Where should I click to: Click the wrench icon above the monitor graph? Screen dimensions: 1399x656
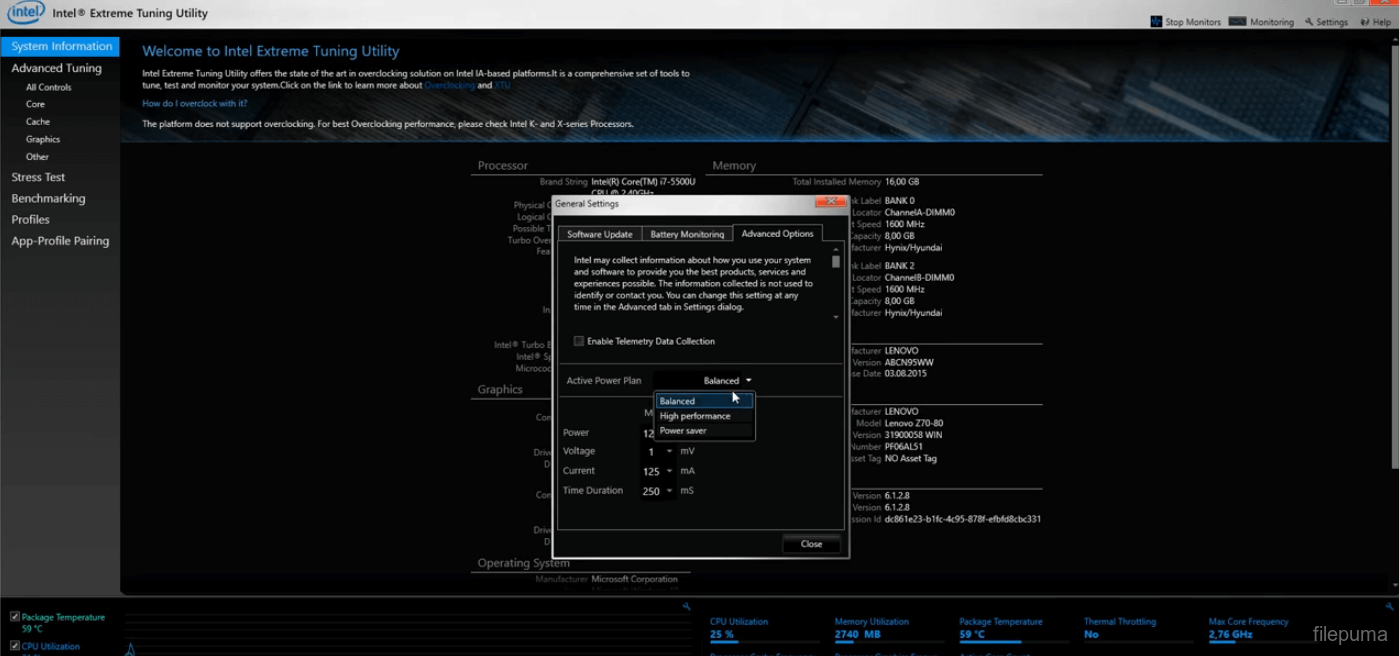click(x=686, y=607)
